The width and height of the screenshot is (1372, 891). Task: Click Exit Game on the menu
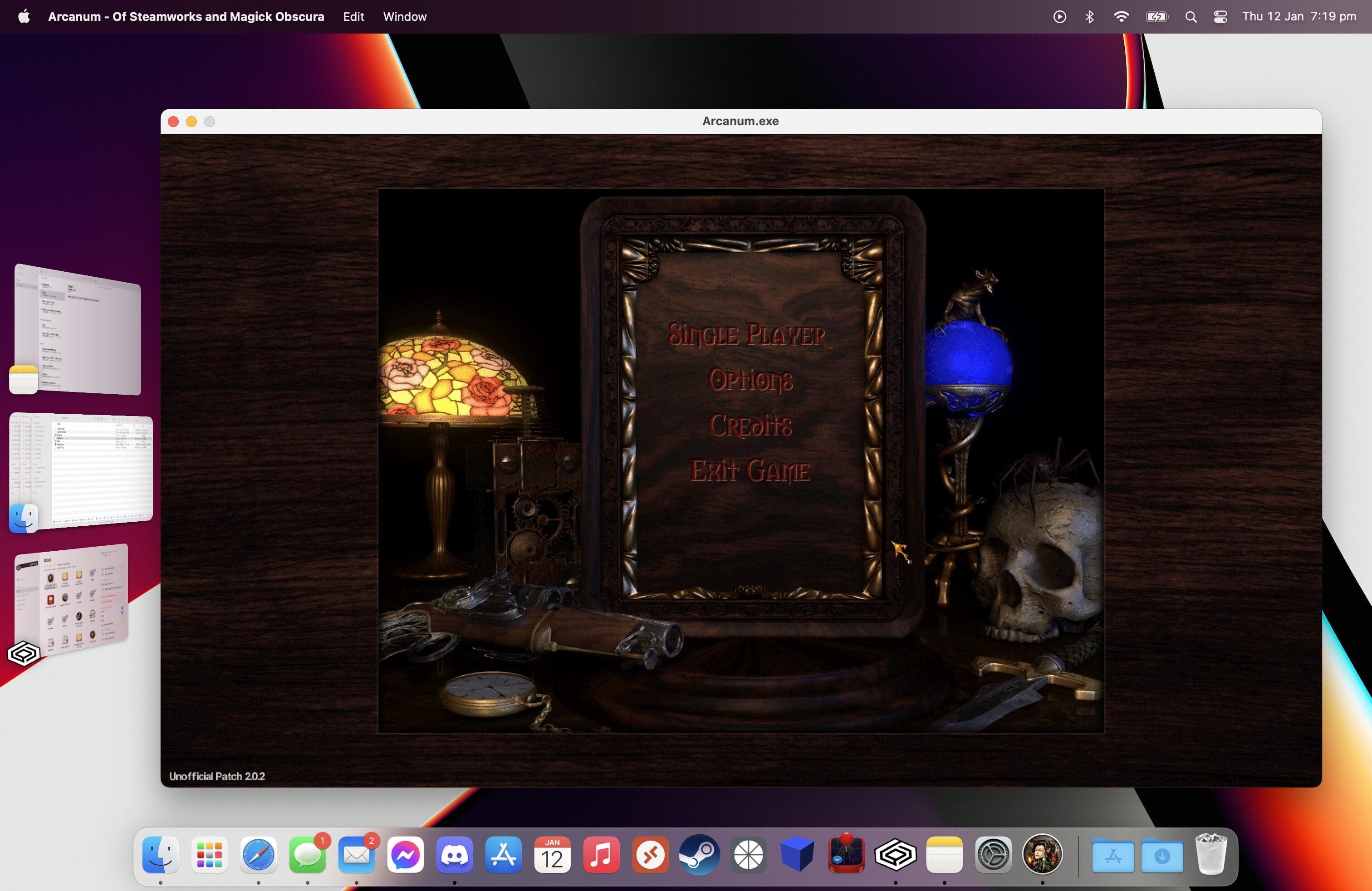(x=750, y=471)
